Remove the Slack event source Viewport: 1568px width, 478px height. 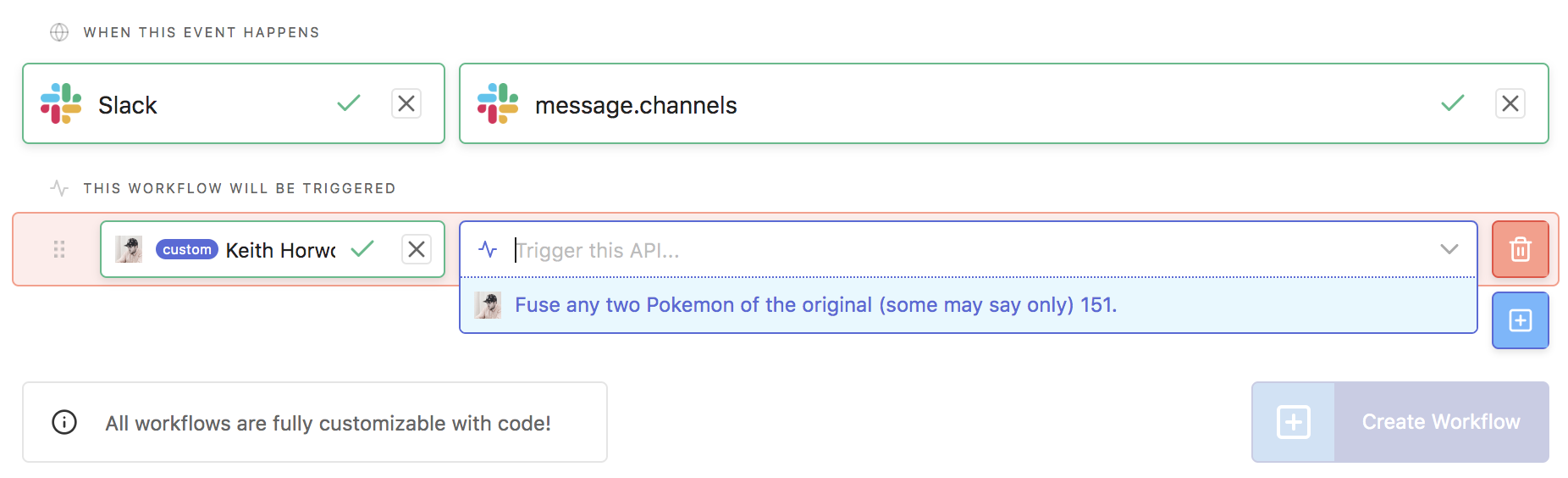pos(406,103)
